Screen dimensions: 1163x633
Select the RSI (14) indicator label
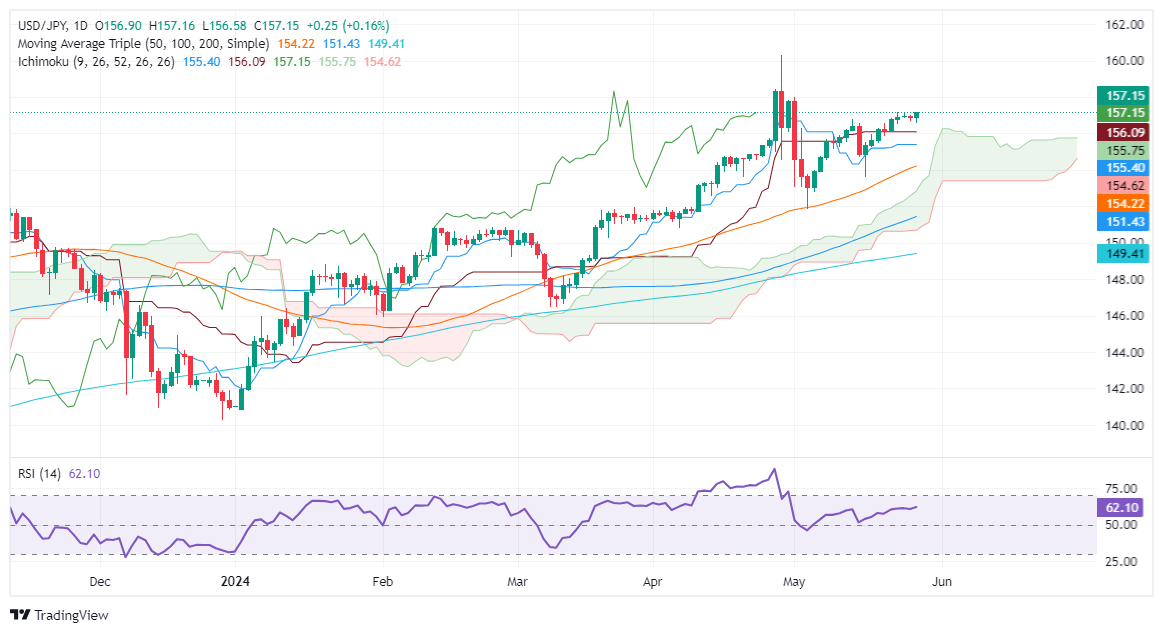[40, 474]
